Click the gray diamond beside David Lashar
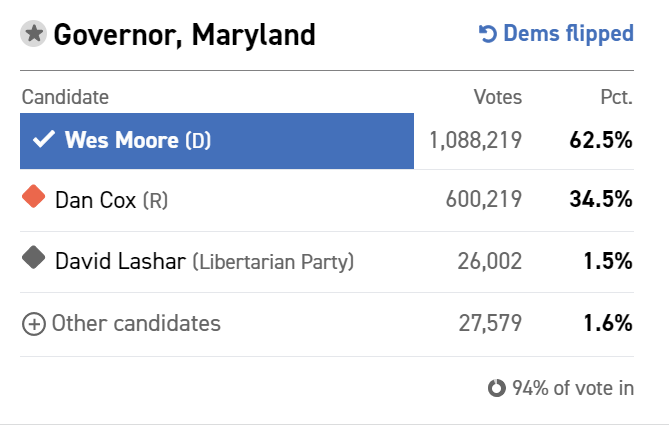The height and width of the screenshot is (430, 669). click(34, 258)
